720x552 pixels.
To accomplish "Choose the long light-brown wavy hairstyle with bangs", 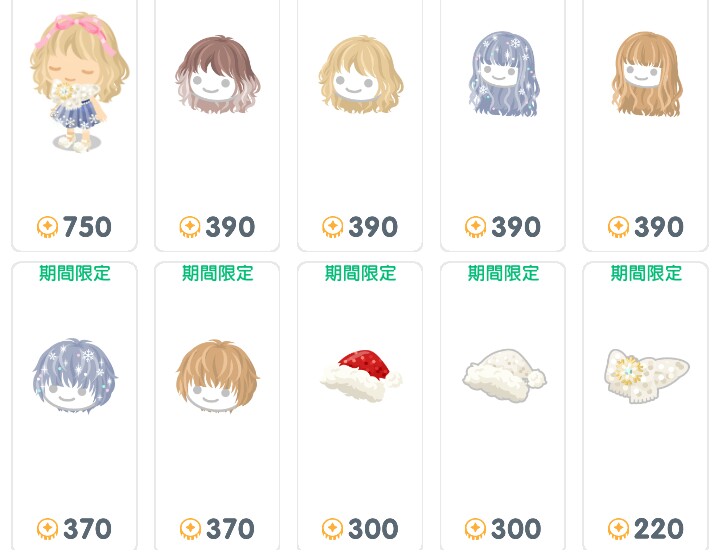I will pos(647,74).
